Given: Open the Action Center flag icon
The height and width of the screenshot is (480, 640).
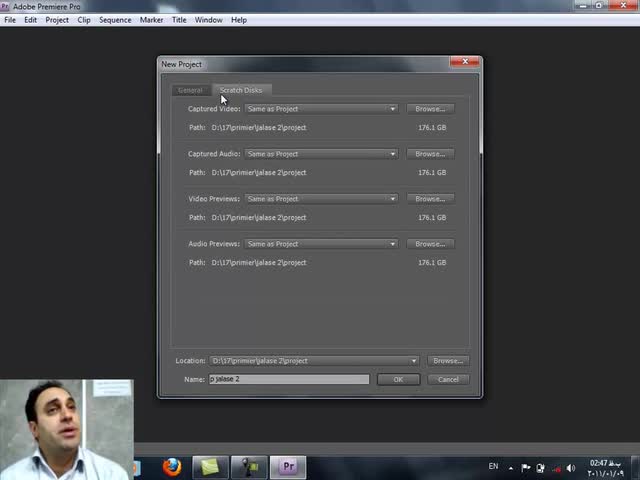Looking at the screenshot, I should pyautogui.click(x=525, y=468).
